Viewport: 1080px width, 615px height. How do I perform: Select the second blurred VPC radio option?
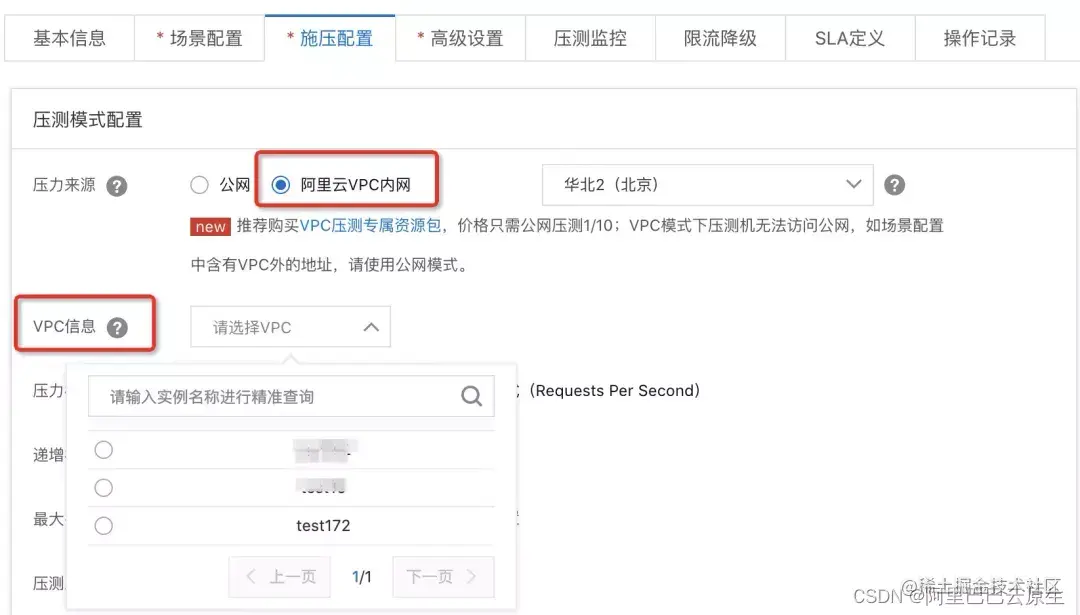tap(103, 488)
